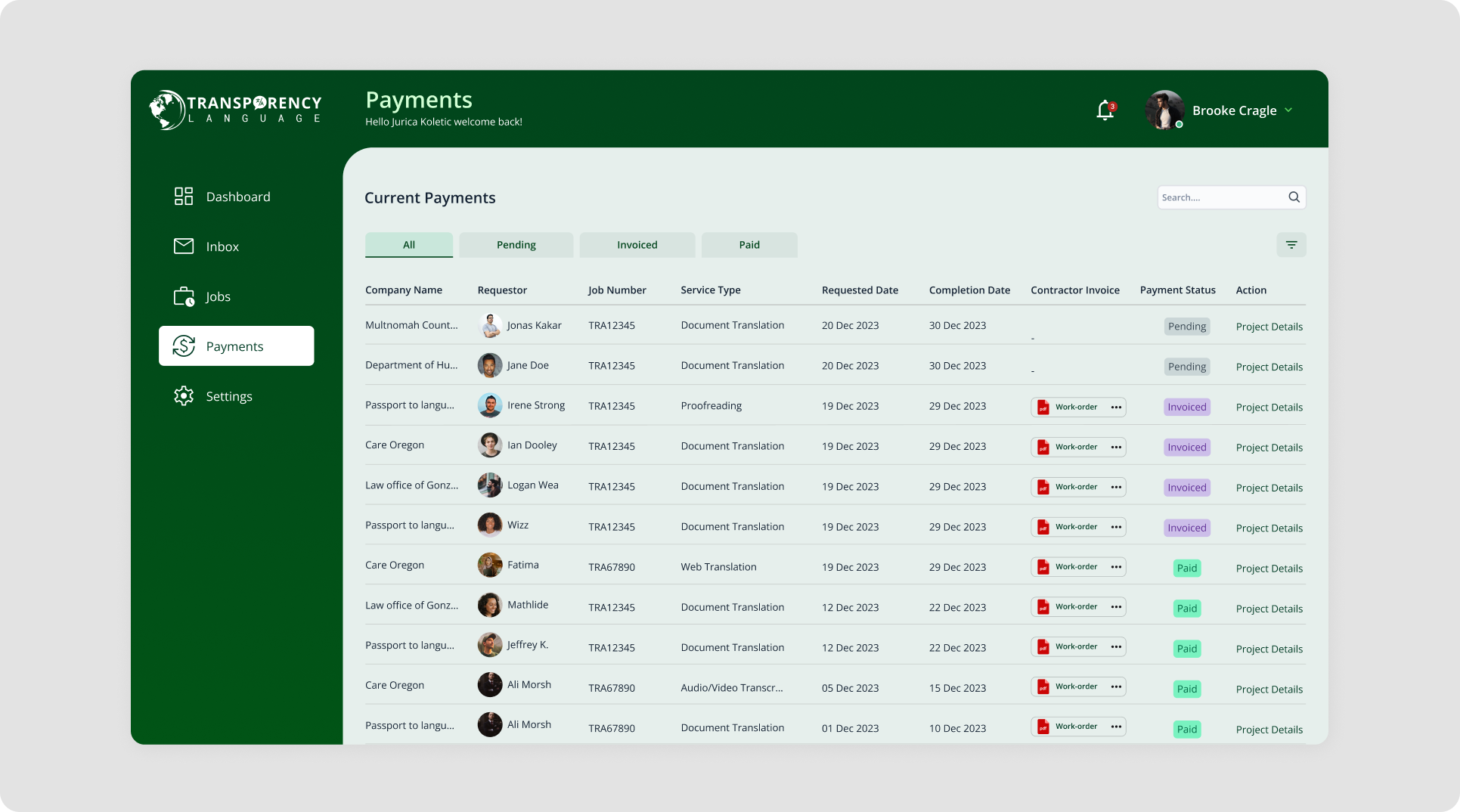This screenshot has width=1460, height=812.
Task: Click Multnomah Count... company name
Action: point(411,325)
